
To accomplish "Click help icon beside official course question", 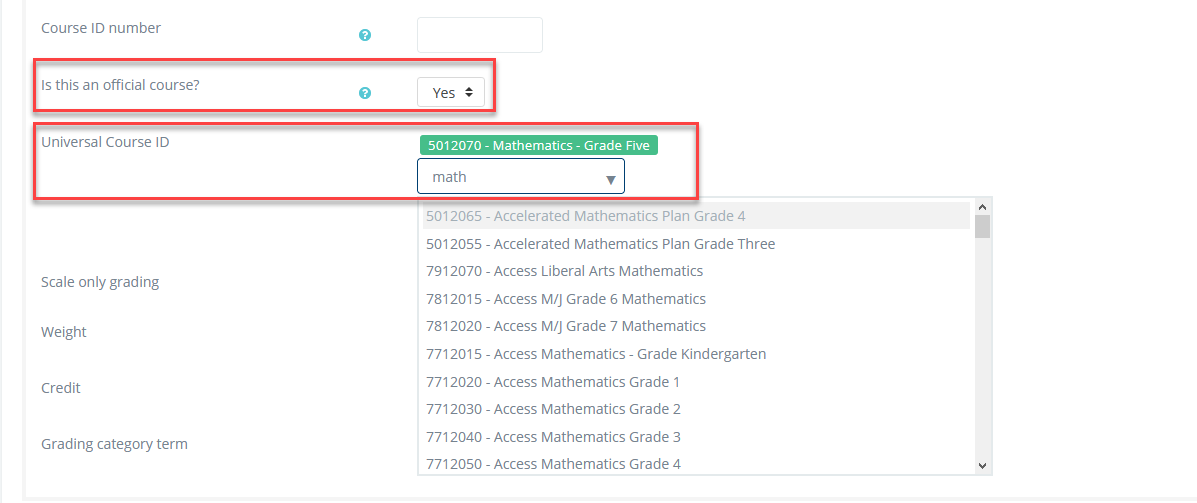I will pyautogui.click(x=365, y=93).
